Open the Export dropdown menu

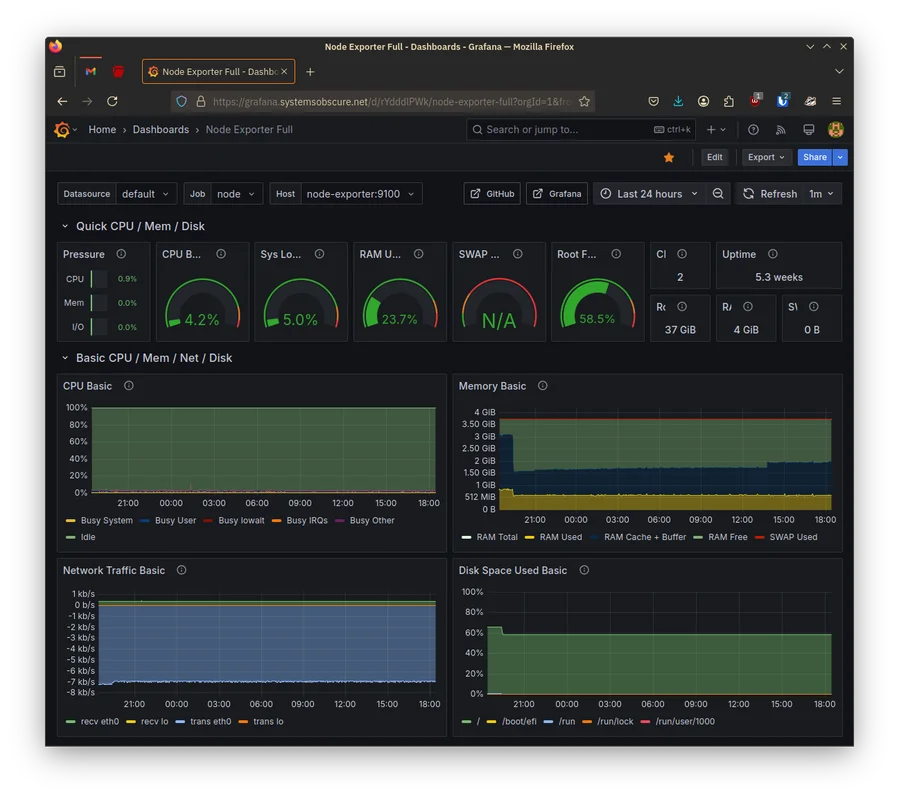coord(767,158)
